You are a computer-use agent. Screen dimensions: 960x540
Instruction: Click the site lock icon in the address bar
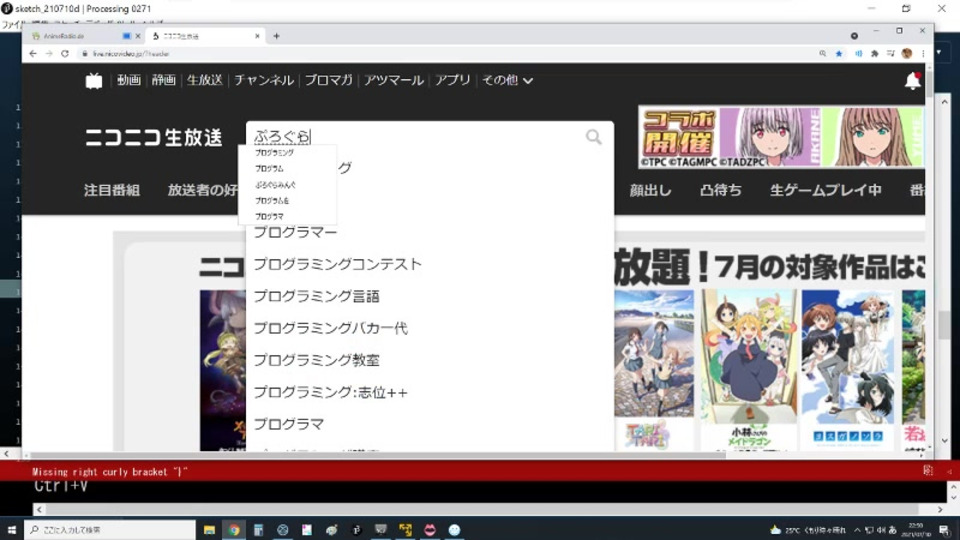click(x=85, y=54)
